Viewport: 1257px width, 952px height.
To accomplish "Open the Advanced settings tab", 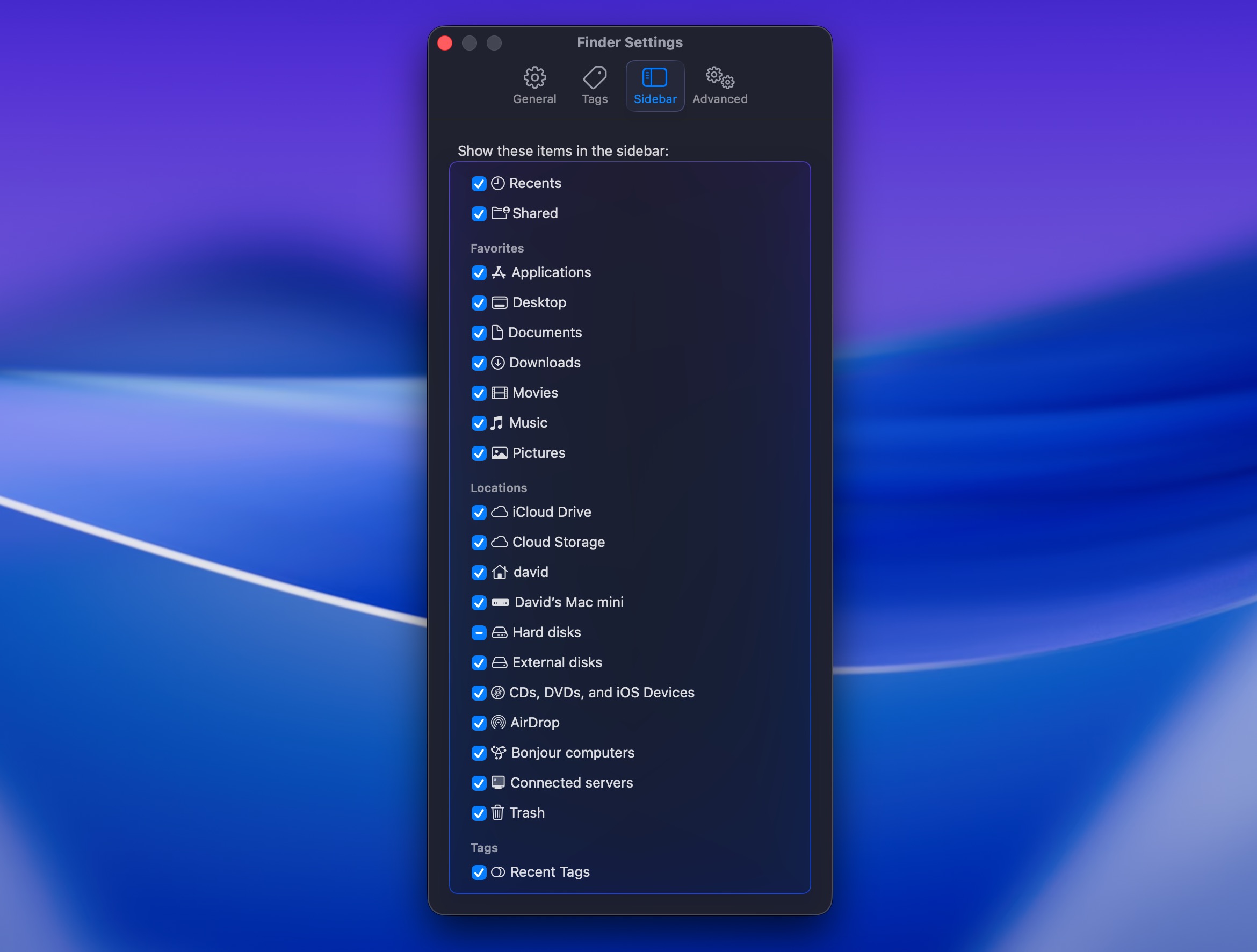I will click(719, 85).
